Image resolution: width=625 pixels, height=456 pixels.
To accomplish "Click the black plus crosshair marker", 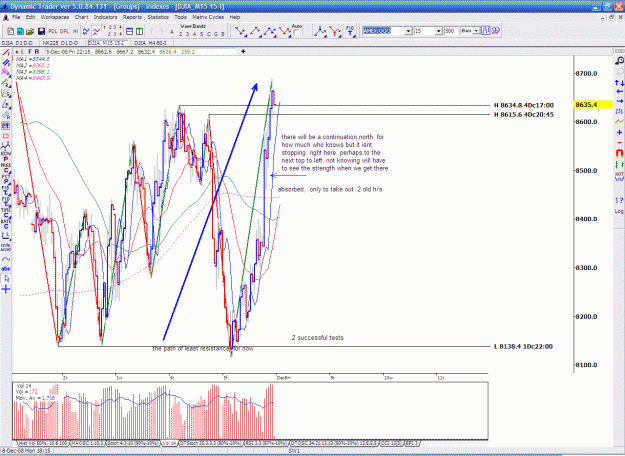I will tap(243, 51).
